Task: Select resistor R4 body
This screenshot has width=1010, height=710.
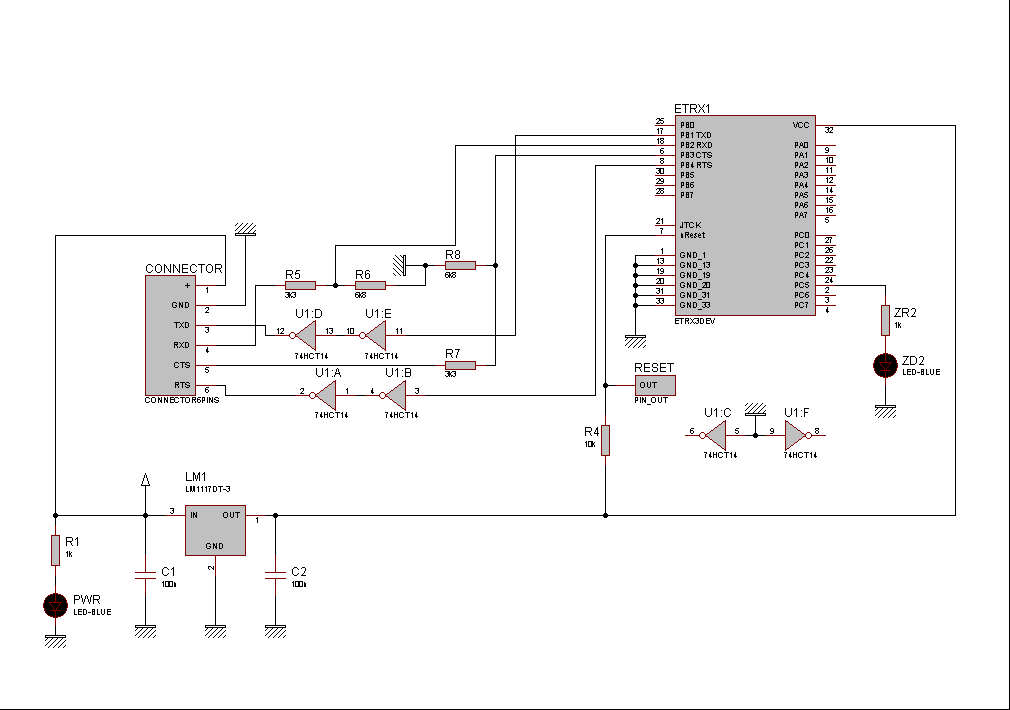Action: click(605, 441)
